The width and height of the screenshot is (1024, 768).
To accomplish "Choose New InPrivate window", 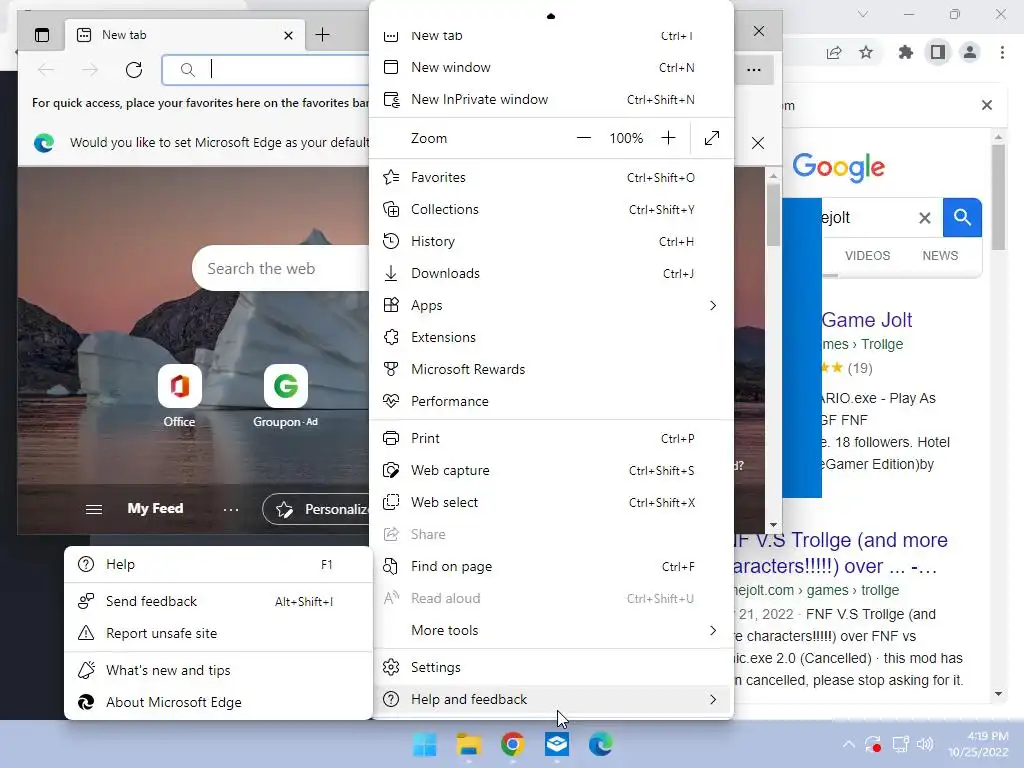I will coord(551,99).
